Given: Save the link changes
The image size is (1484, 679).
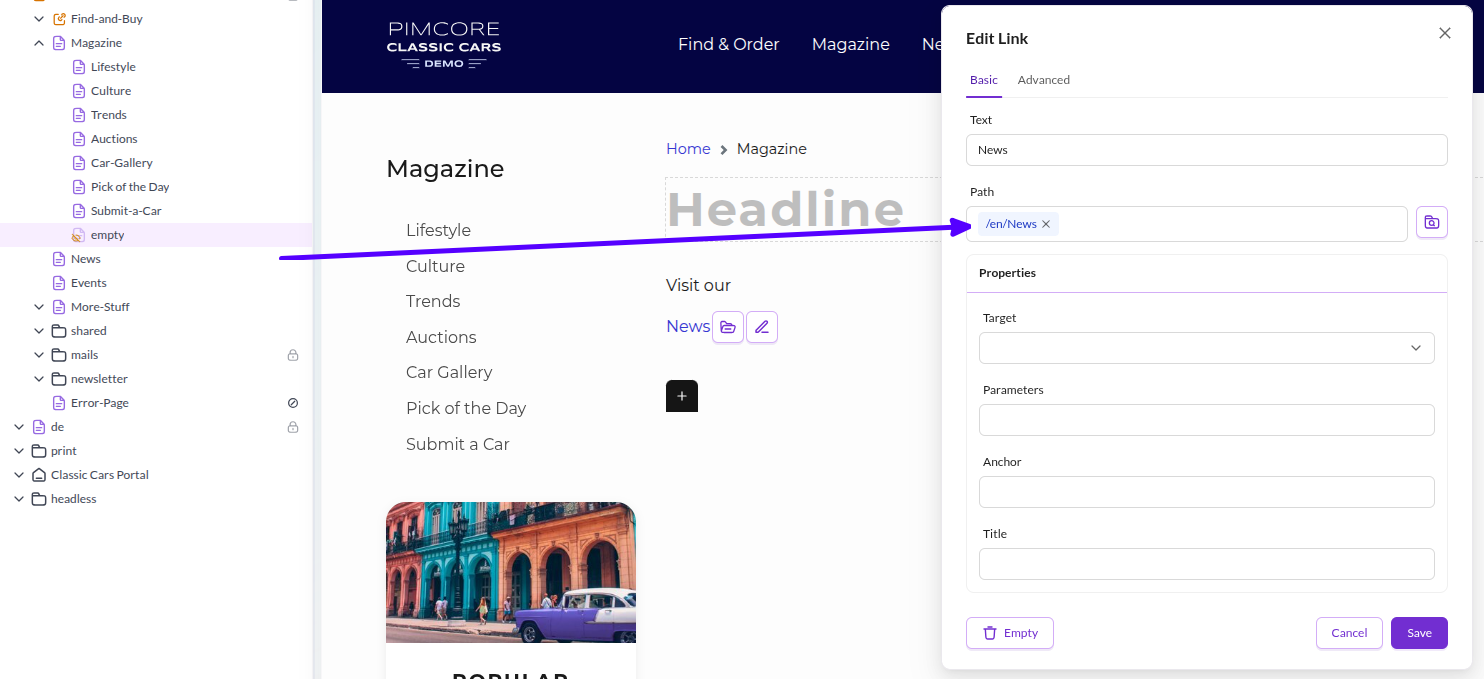Looking at the screenshot, I should pos(1419,633).
